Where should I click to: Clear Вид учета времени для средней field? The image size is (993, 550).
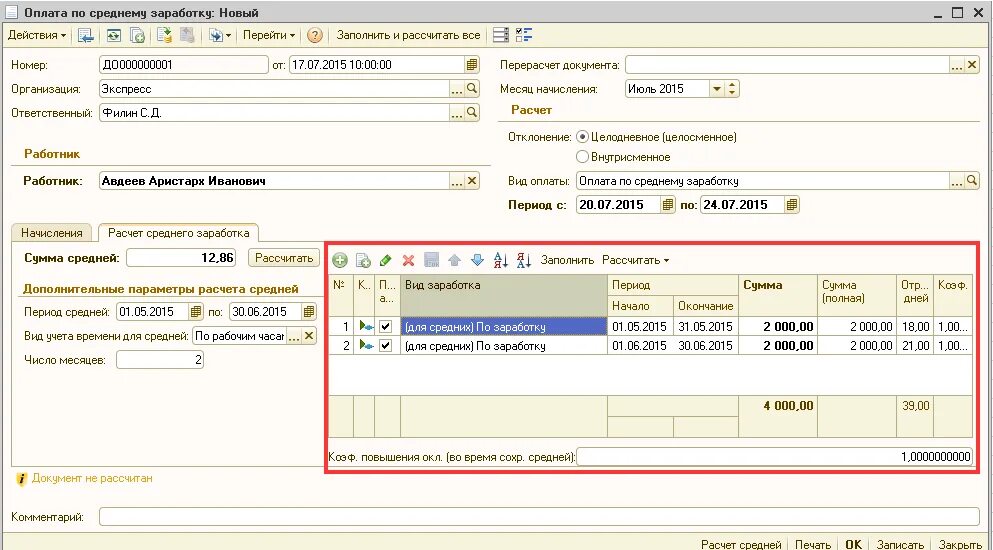tap(308, 336)
